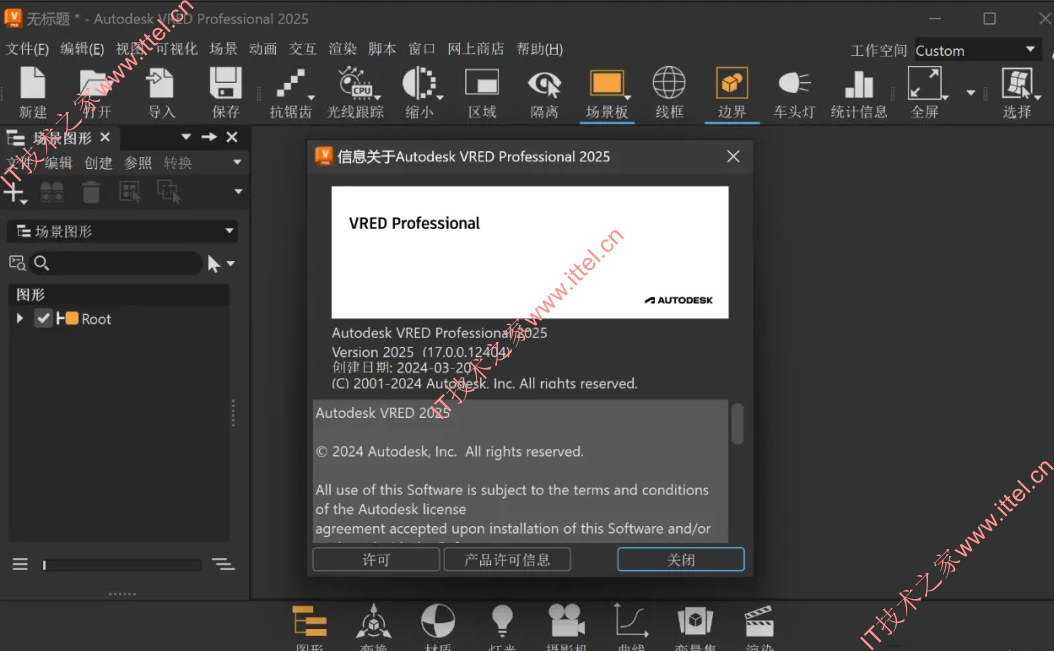Open the 帮助(H) menu
This screenshot has height=651, width=1054.
pyautogui.click(x=539, y=48)
